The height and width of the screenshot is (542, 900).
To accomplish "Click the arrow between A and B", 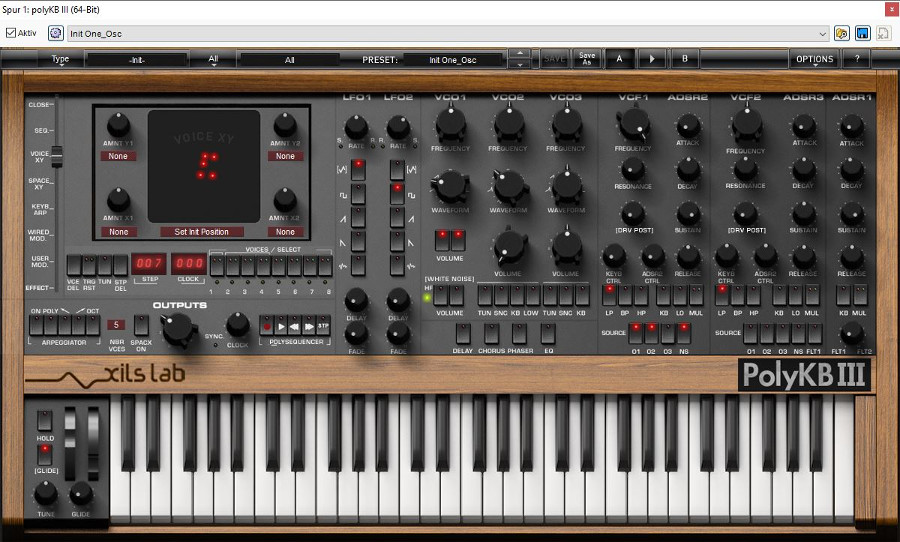I will click(651, 59).
